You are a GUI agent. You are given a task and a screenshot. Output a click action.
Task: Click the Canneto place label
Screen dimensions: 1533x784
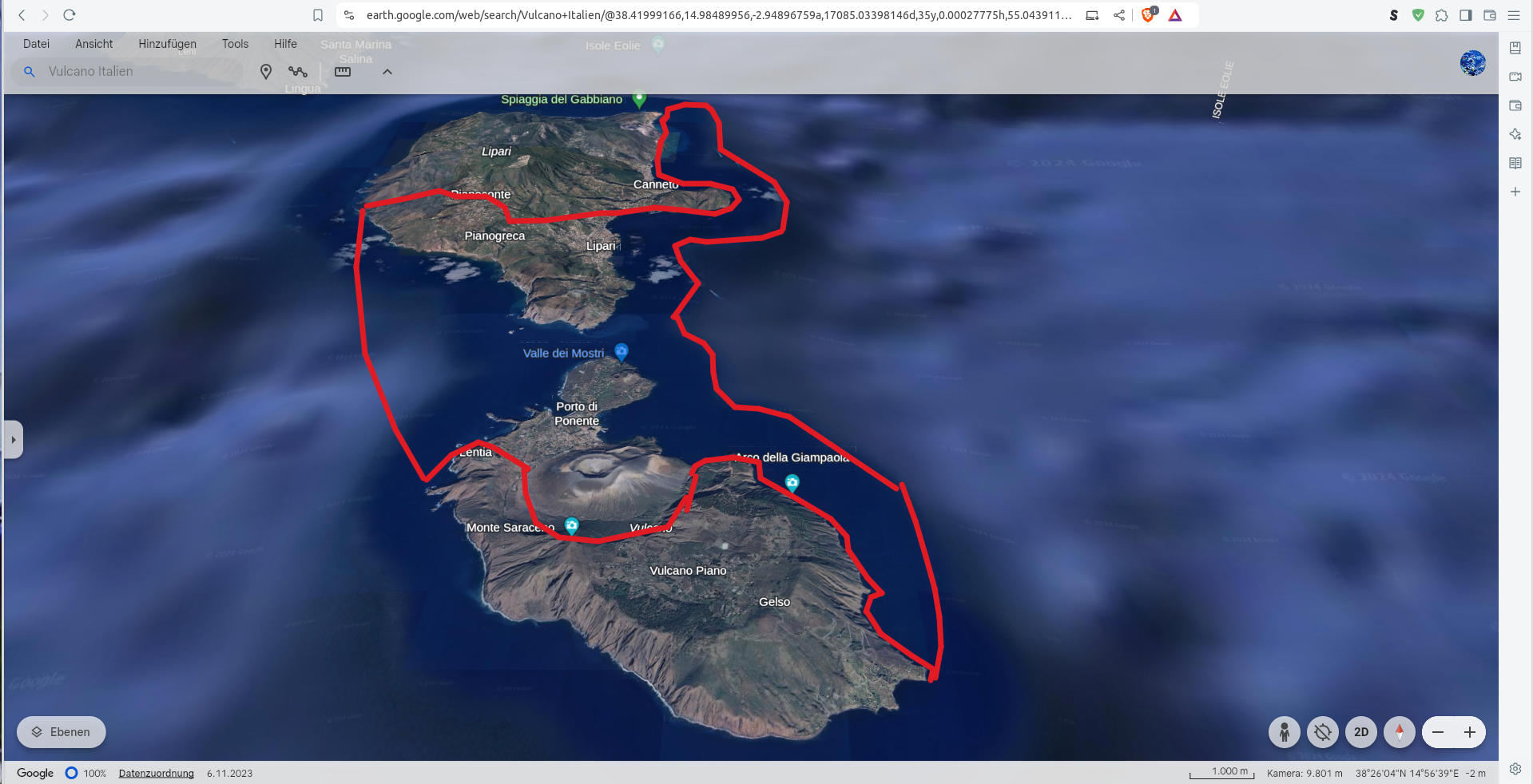tap(656, 184)
